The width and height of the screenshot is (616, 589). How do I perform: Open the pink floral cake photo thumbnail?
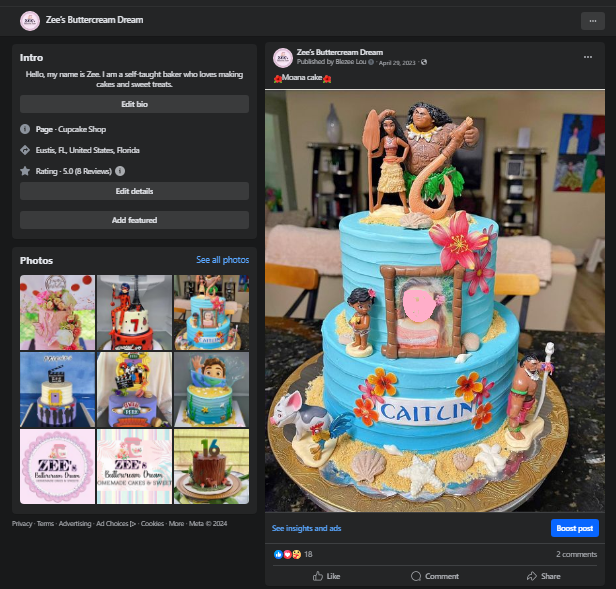click(x=57, y=312)
